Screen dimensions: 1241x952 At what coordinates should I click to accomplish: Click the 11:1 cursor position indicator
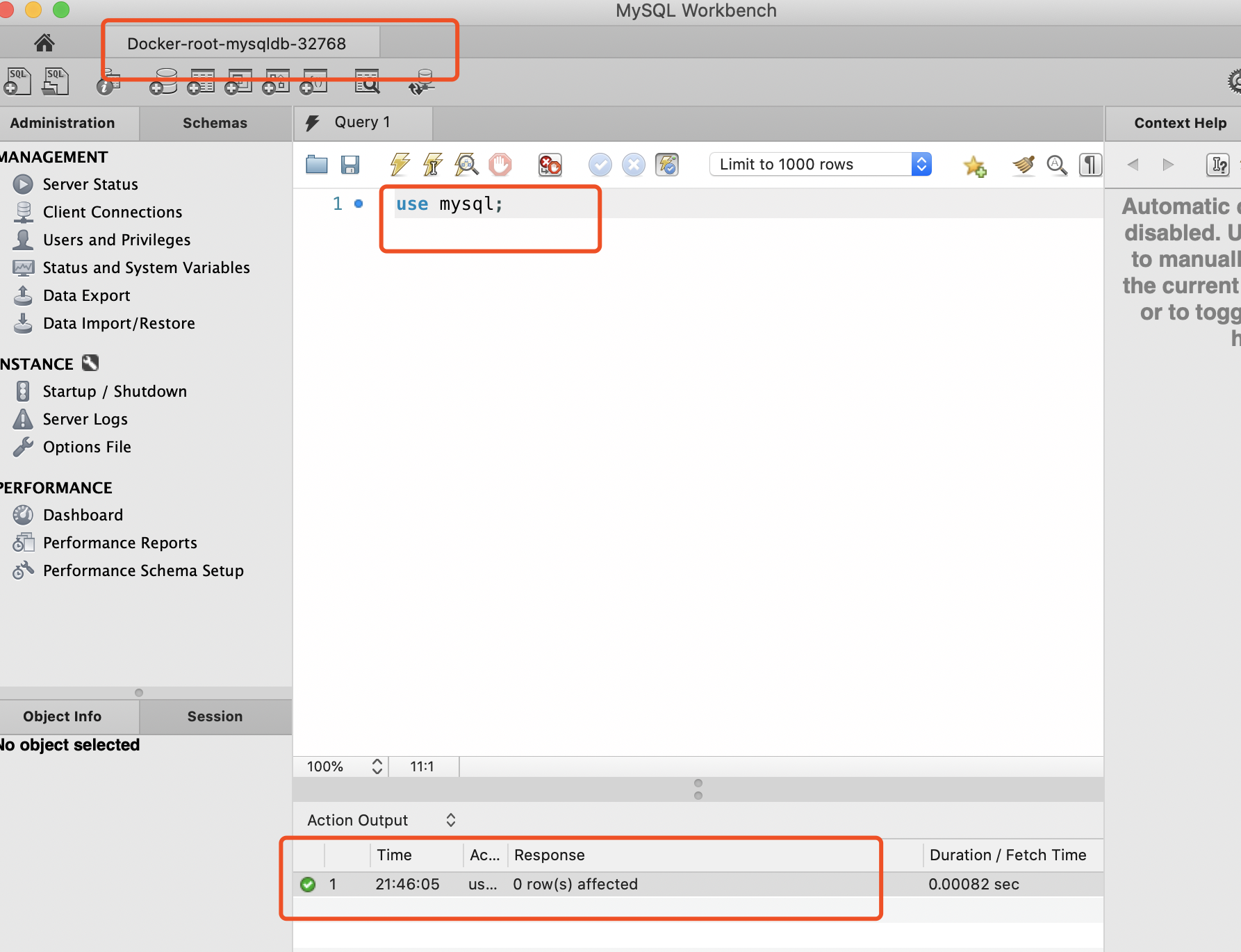point(422,766)
